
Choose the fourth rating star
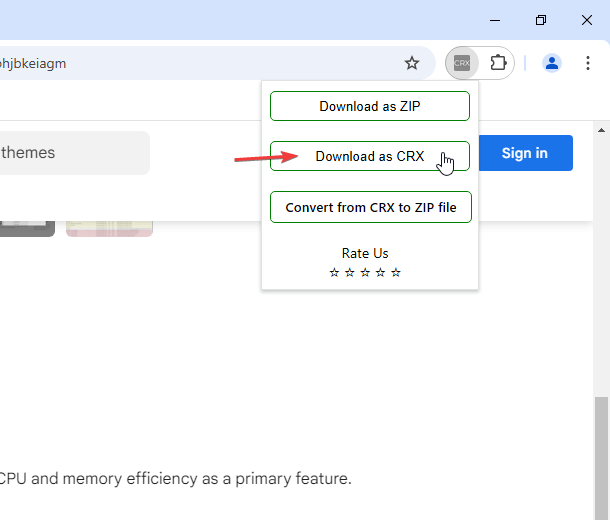tap(380, 272)
